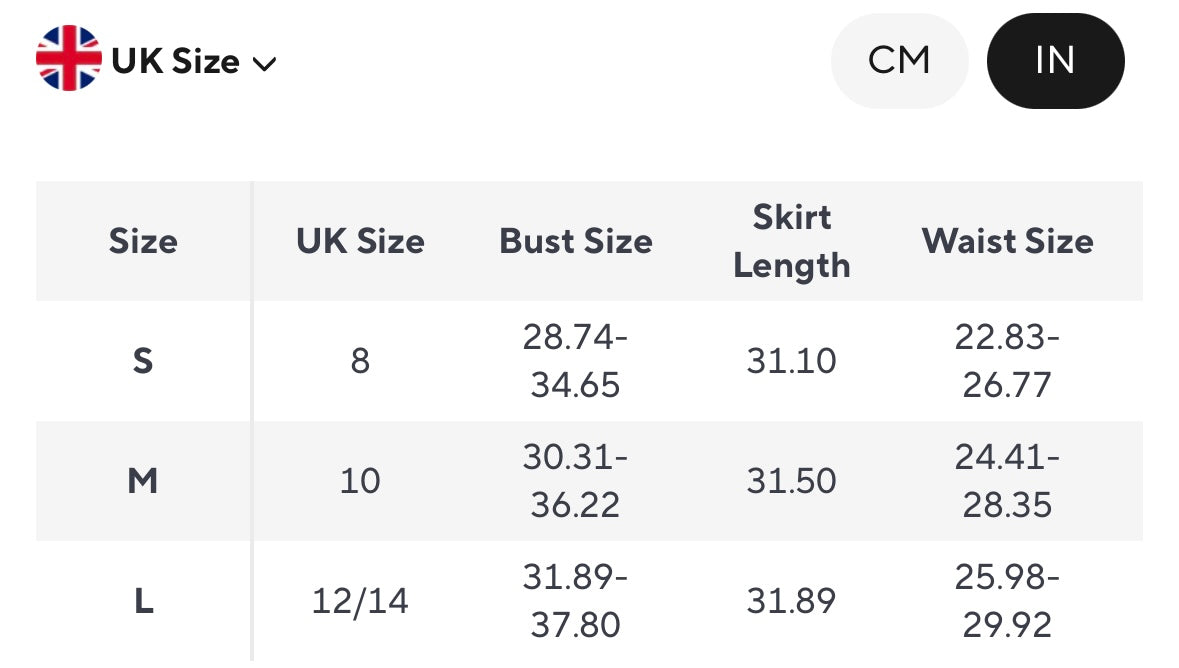Click the Skirt Length column header
Screen dimensions: 1179x668
tap(791, 241)
